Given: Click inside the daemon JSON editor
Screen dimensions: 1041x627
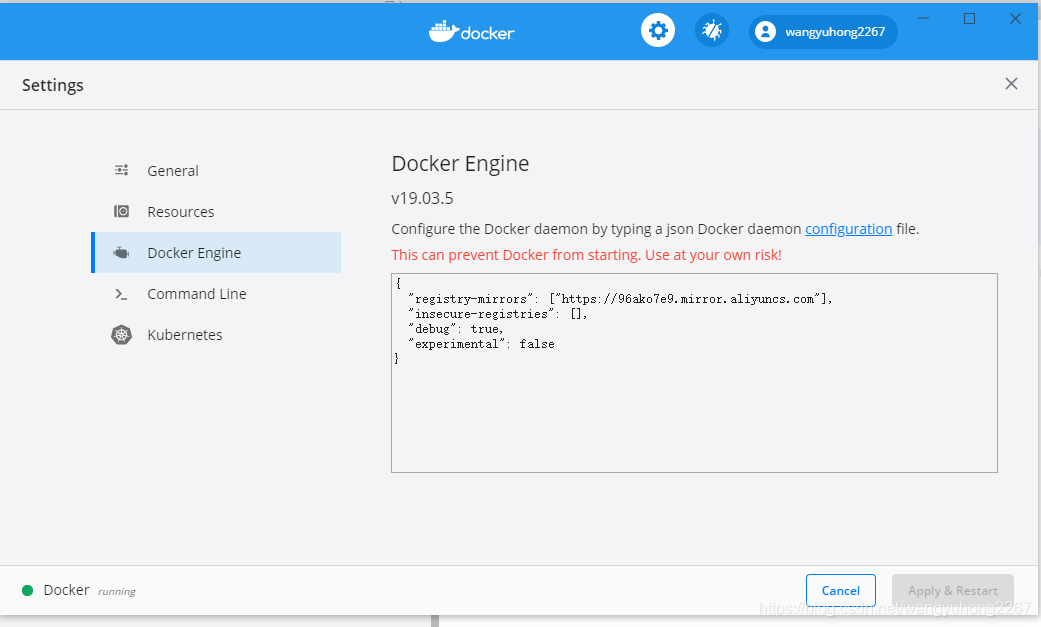Looking at the screenshot, I should point(694,373).
